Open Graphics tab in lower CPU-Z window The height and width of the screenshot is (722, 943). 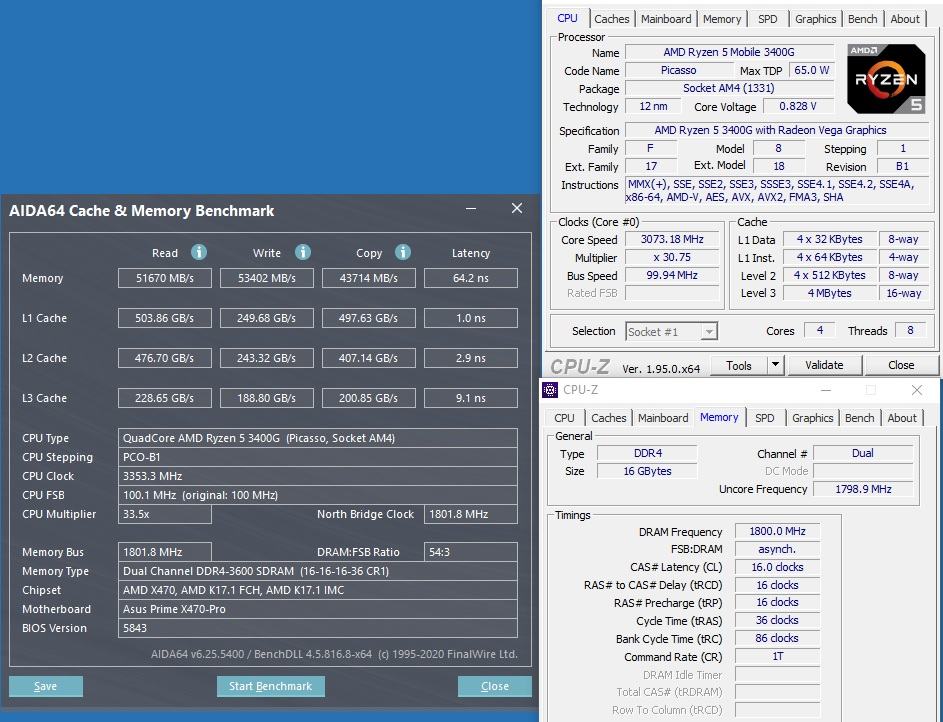click(x=812, y=418)
